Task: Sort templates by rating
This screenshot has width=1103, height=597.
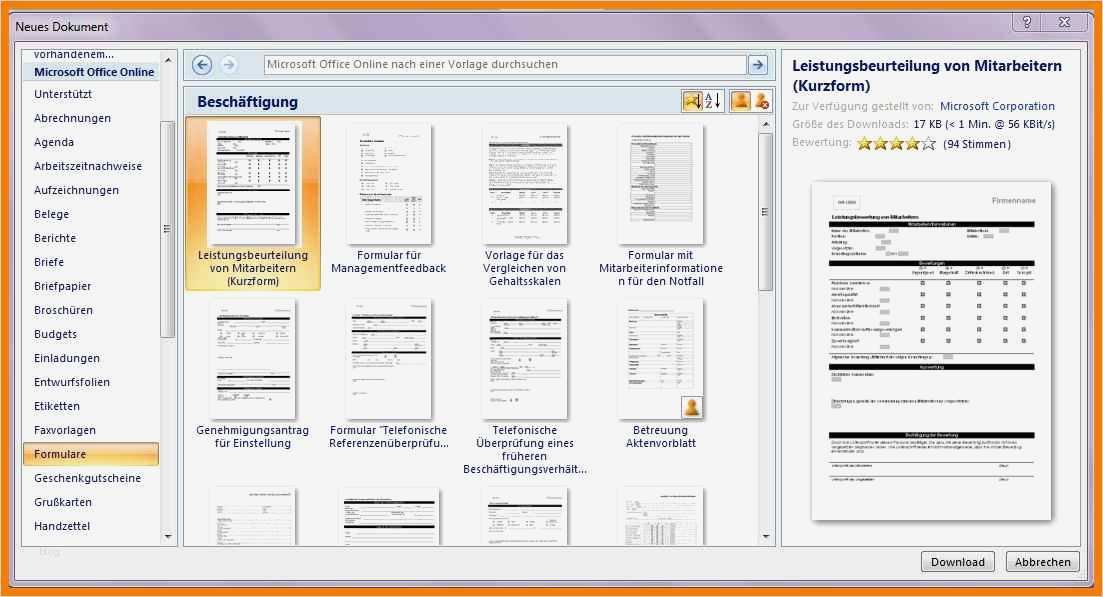Action: pos(693,100)
